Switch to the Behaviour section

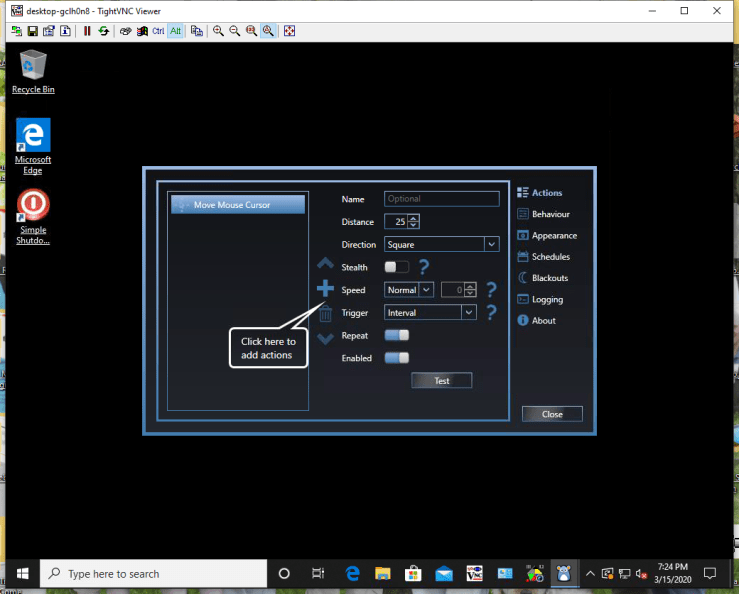click(550, 214)
